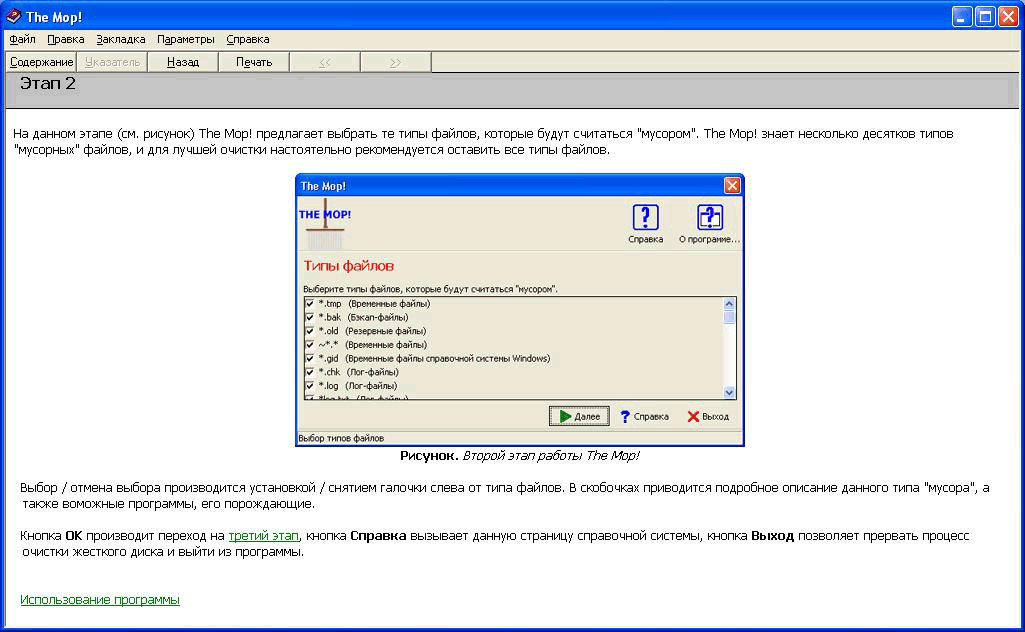Click the disabled Указатель button
This screenshot has height=632, width=1025.
[x=112, y=62]
